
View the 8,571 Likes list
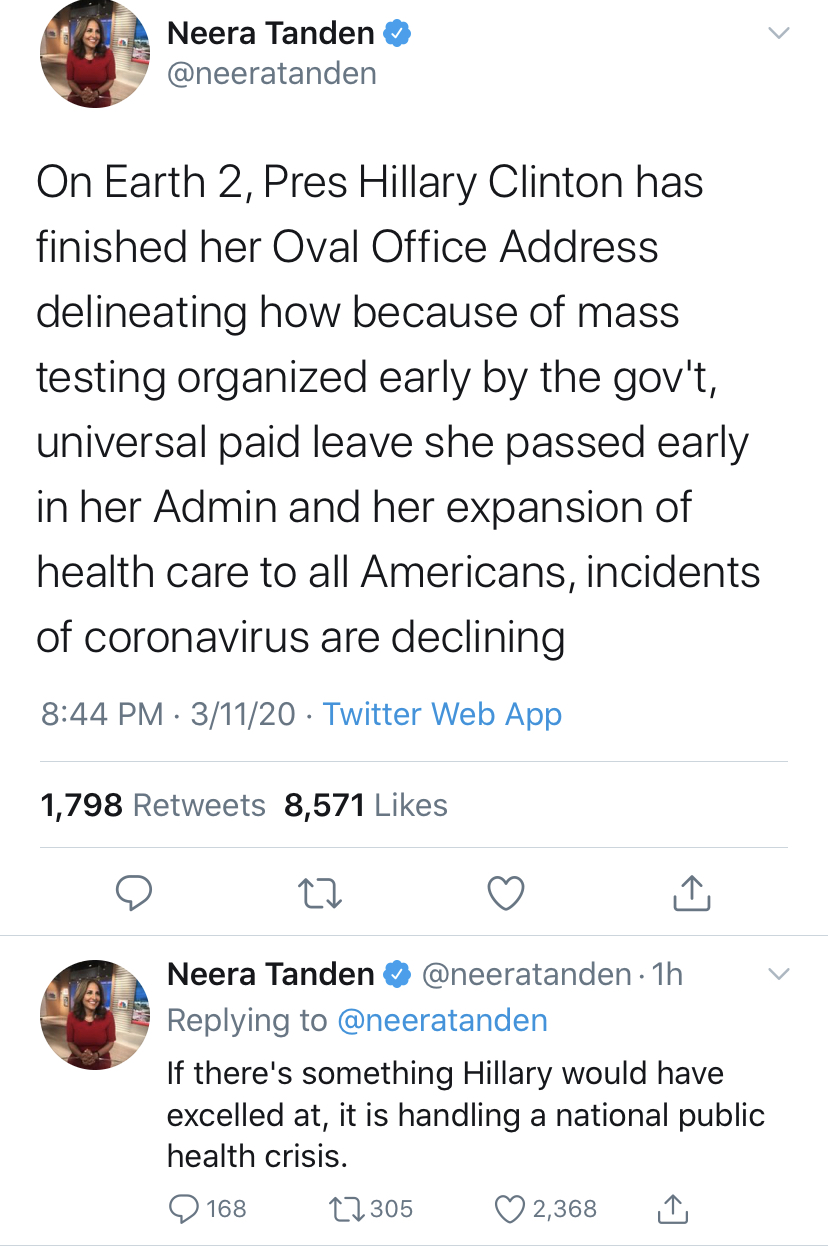(366, 805)
